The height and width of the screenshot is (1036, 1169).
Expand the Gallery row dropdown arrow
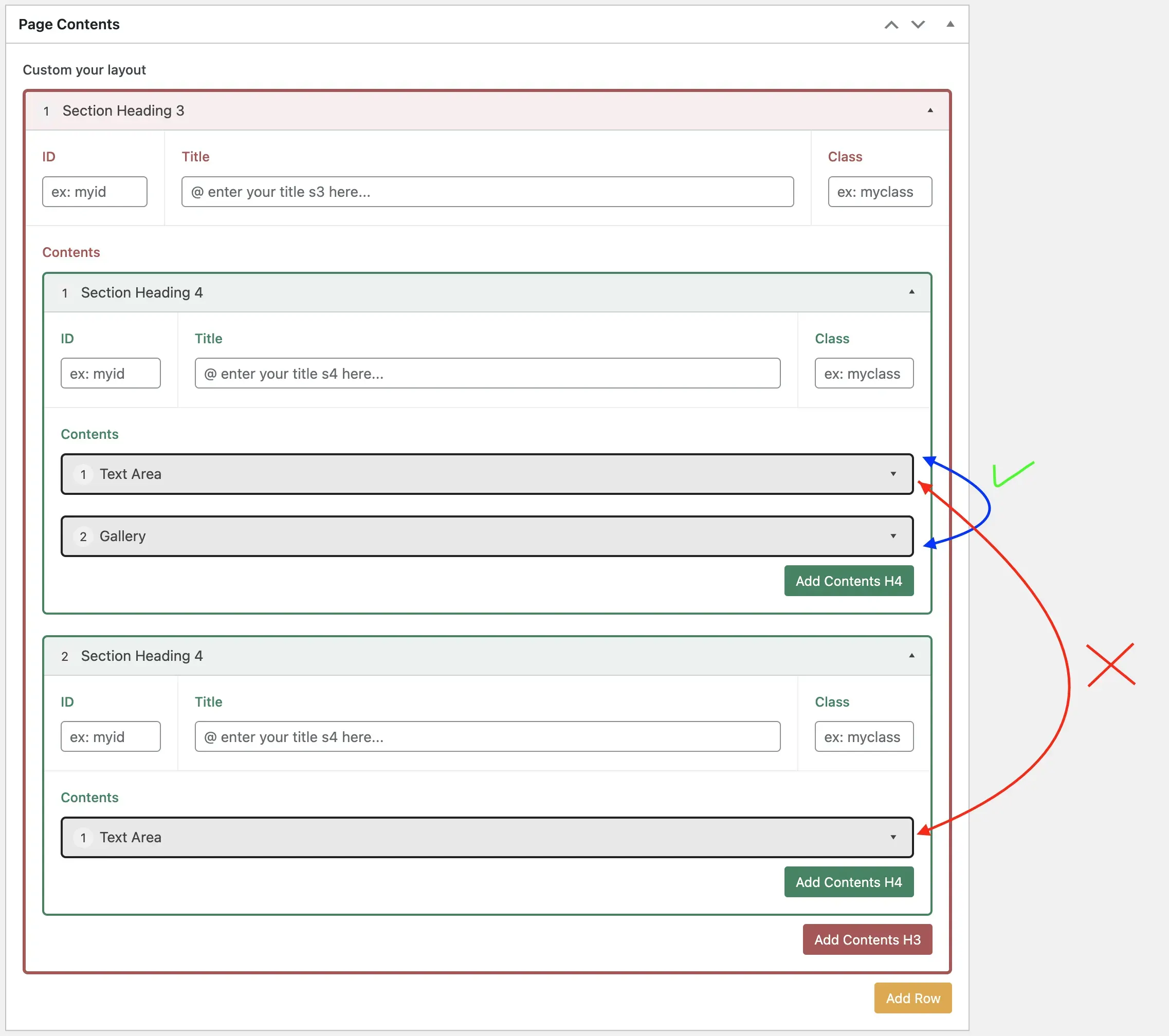tap(893, 536)
